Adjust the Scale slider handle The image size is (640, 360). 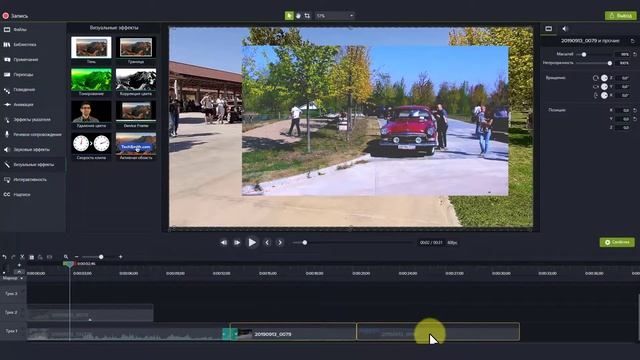pyautogui.click(x=584, y=54)
